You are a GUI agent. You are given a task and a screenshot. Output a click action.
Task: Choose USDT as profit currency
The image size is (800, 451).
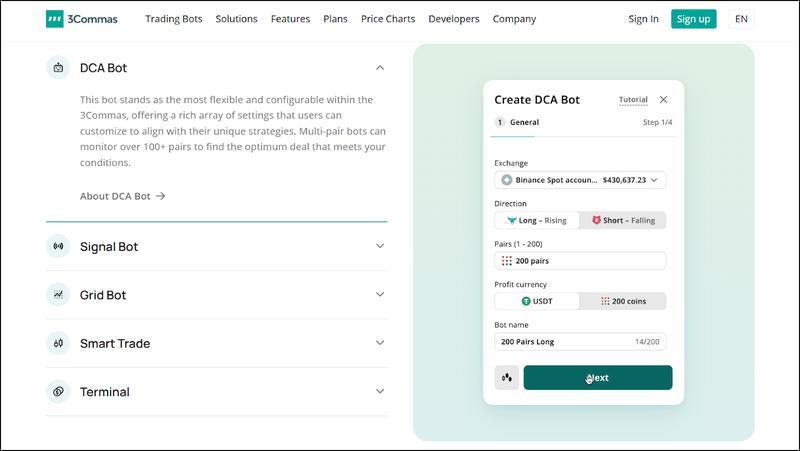537,301
